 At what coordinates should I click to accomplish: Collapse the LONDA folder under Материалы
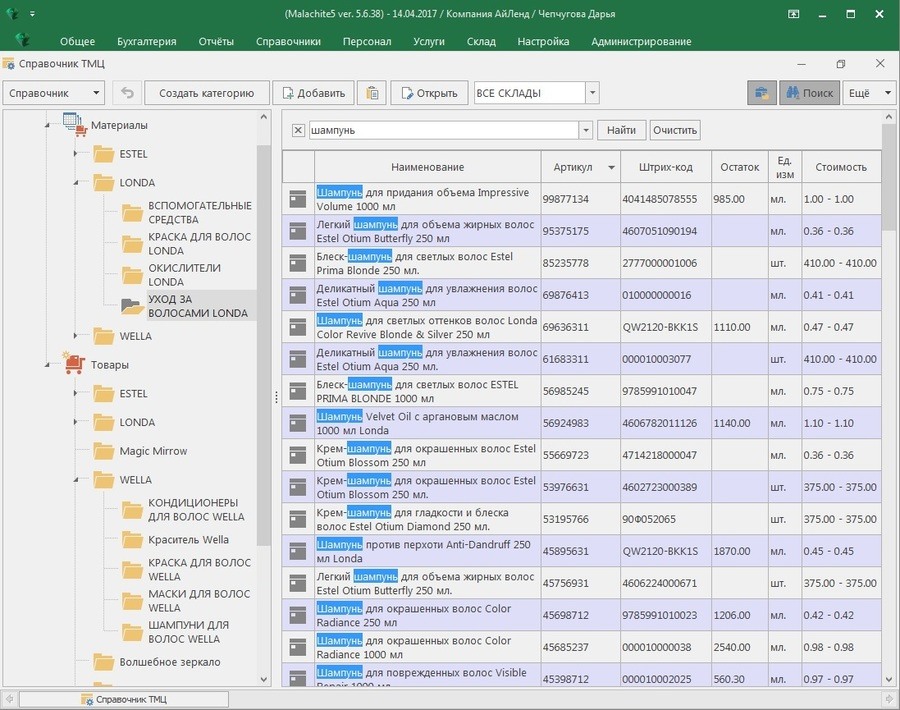pyautogui.click(x=76, y=183)
